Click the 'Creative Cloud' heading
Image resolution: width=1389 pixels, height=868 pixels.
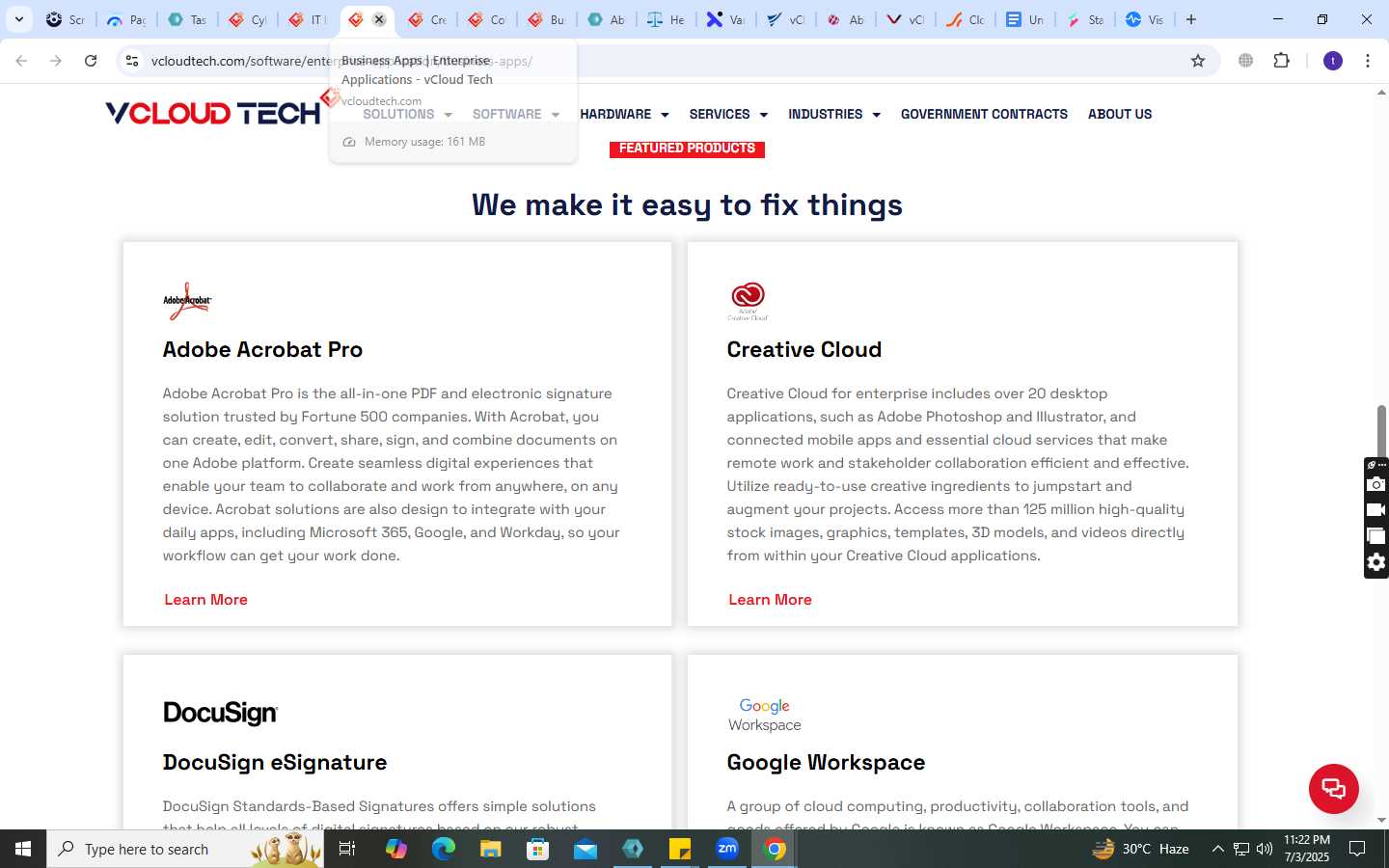804,349
